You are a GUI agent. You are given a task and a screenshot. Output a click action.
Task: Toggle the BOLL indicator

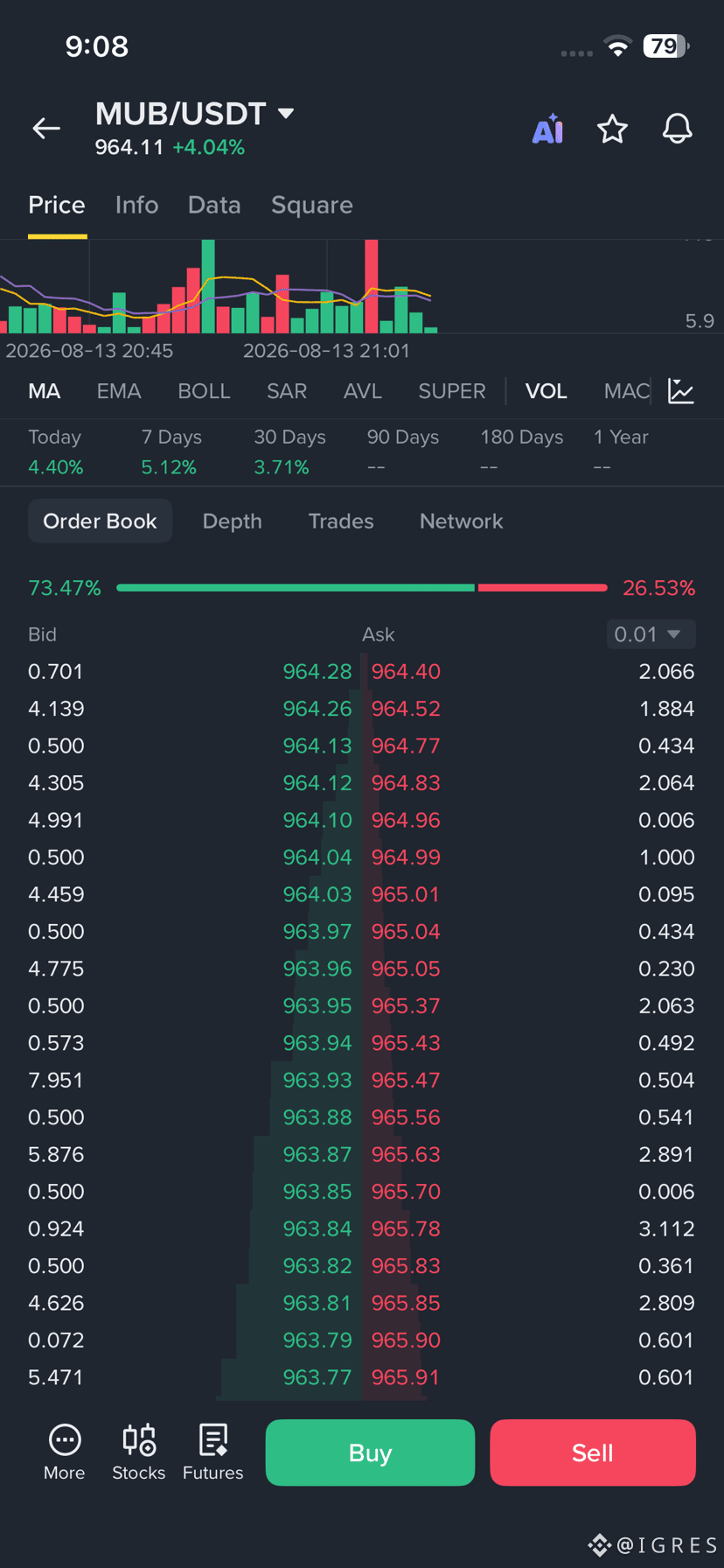pyautogui.click(x=204, y=391)
